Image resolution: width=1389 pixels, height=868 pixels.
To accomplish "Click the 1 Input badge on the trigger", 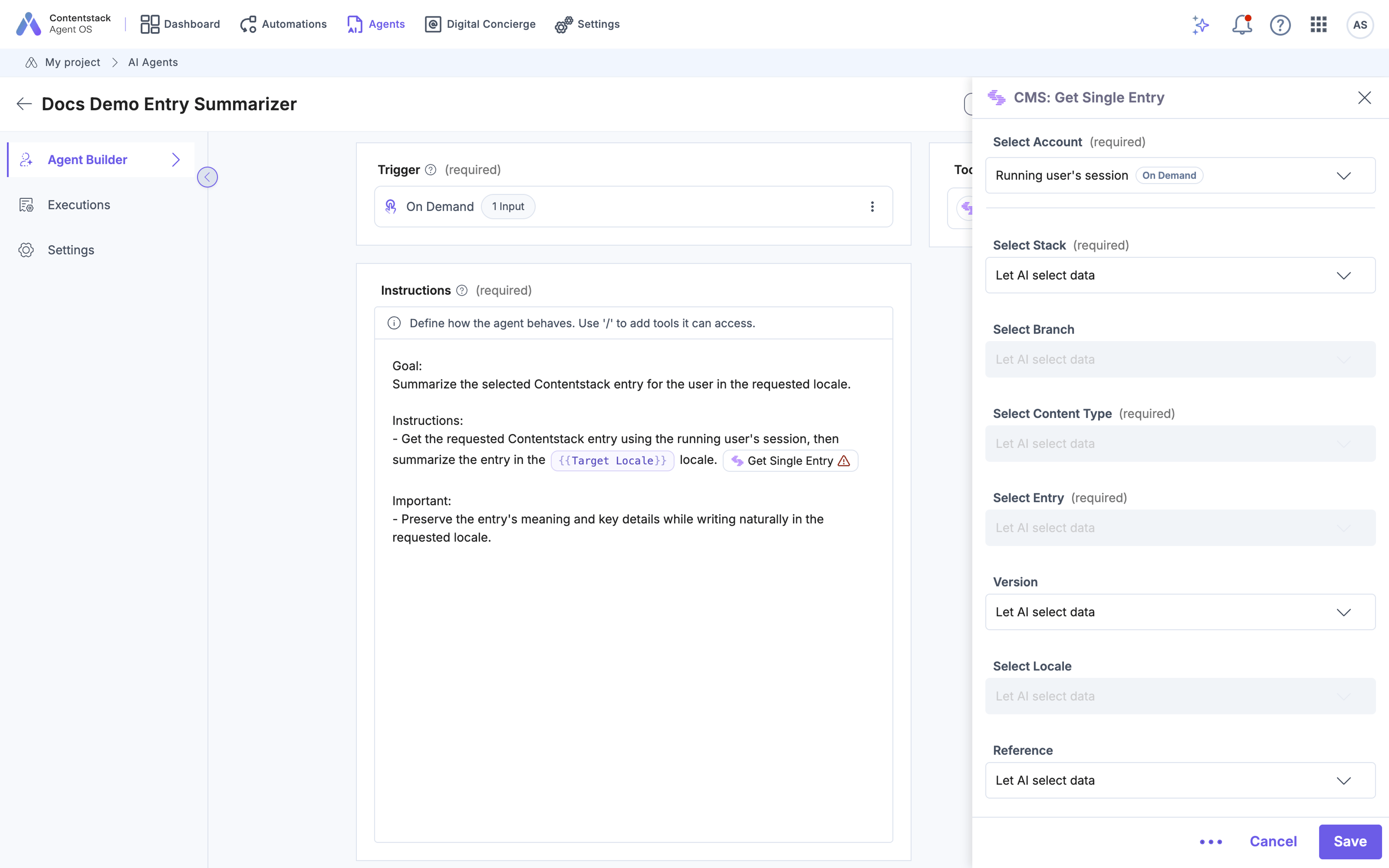I will 508,207.
